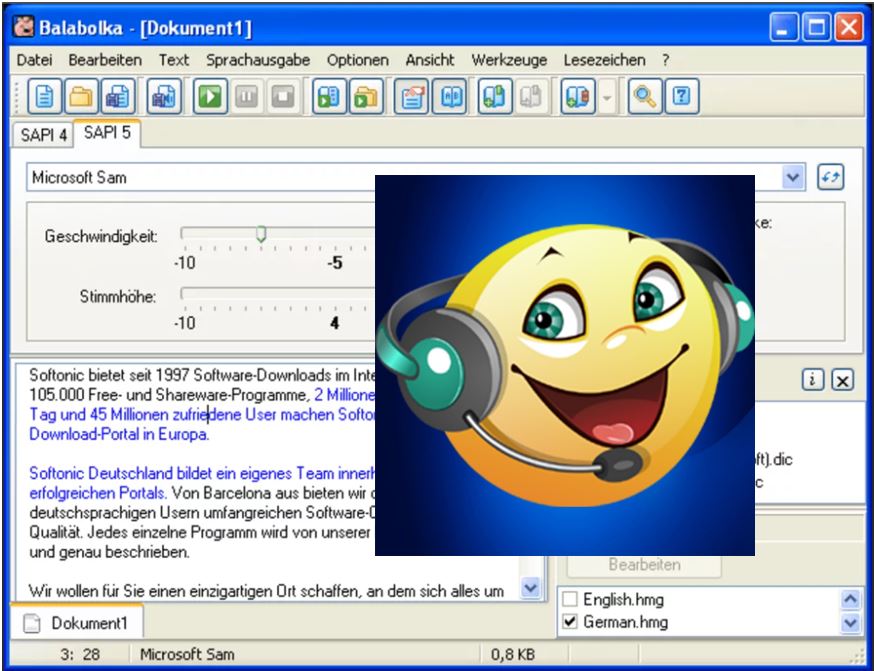Click the greyed-out Pause toolbar button
The image size is (874, 671).
click(246, 96)
